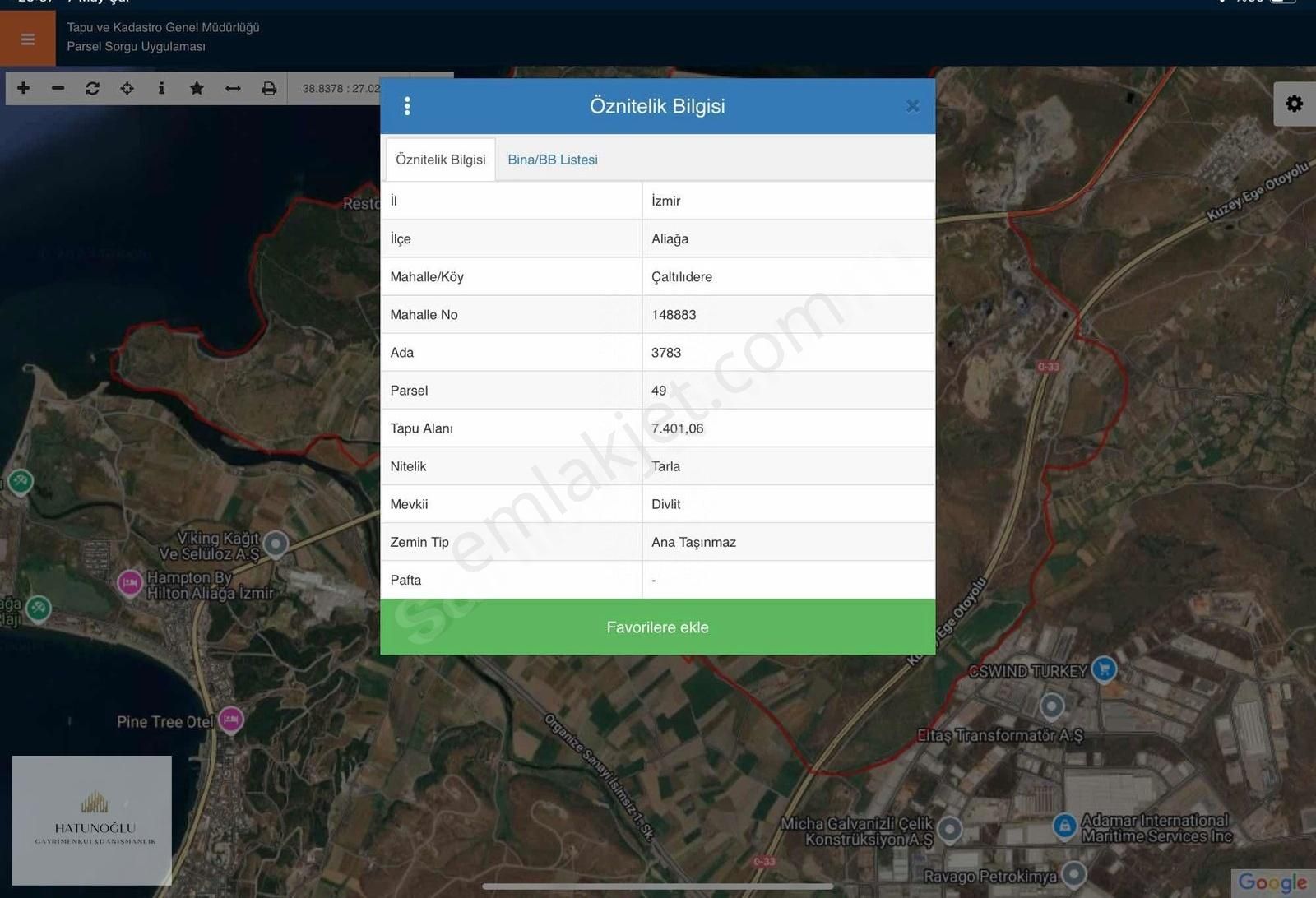Screen dimensions: 1316x898
Task: Zoom out with the minus tool
Action: (x=58, y=88)
